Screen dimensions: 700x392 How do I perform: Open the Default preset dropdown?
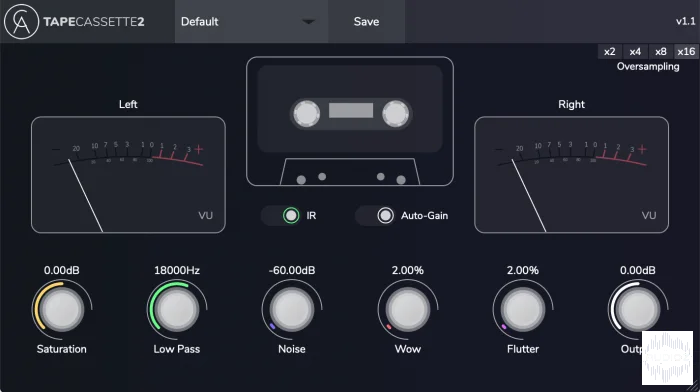pos(251,21)
